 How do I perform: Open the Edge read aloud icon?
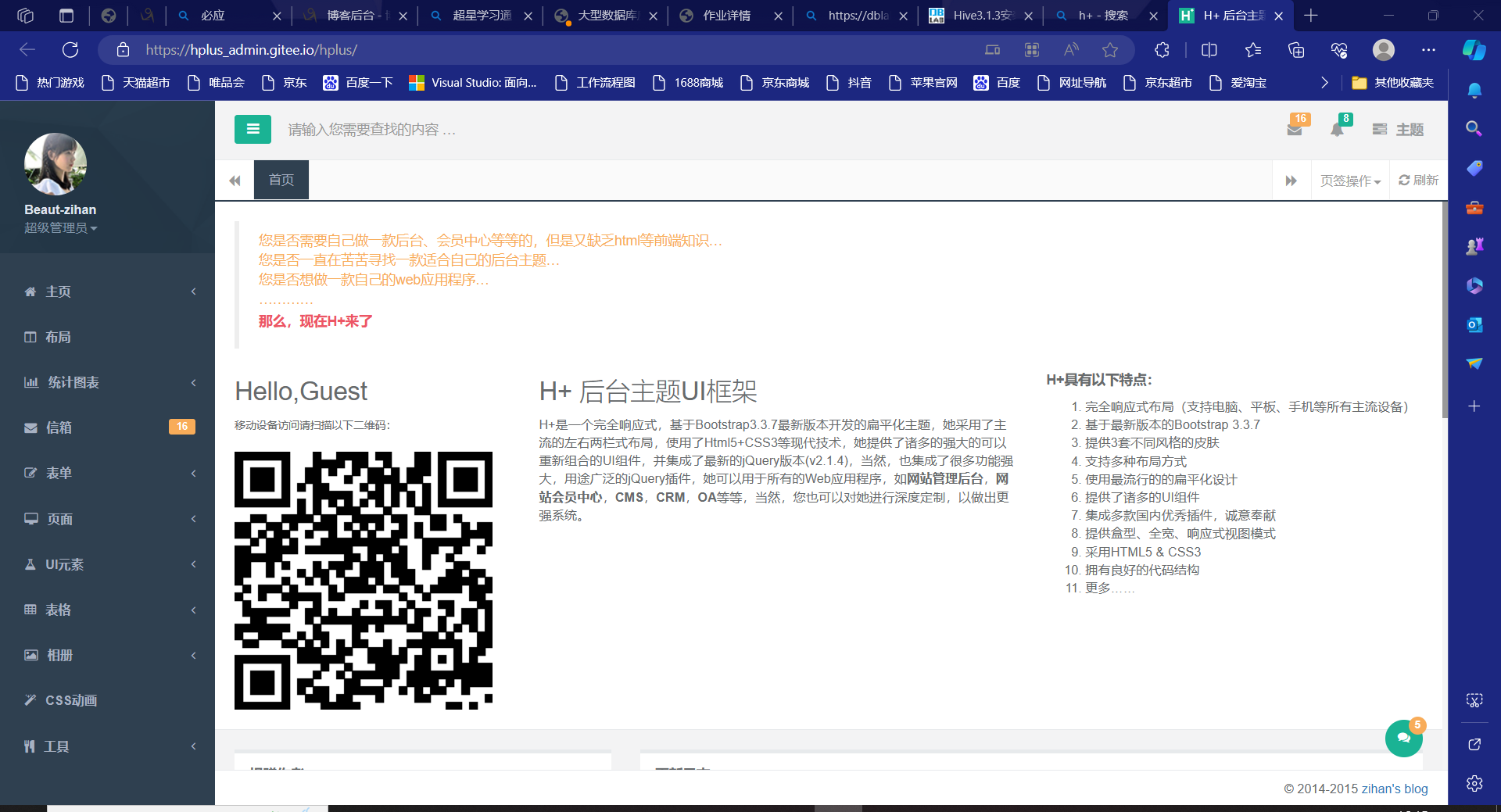[x=1071, y=50]
